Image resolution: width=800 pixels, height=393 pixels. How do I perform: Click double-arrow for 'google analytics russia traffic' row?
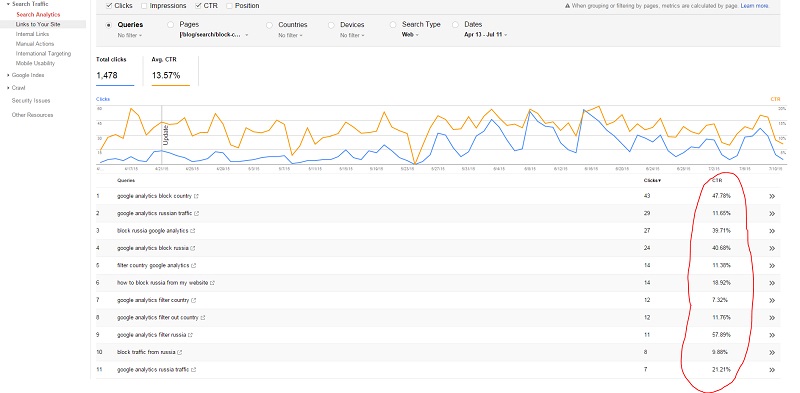(772, 370)
